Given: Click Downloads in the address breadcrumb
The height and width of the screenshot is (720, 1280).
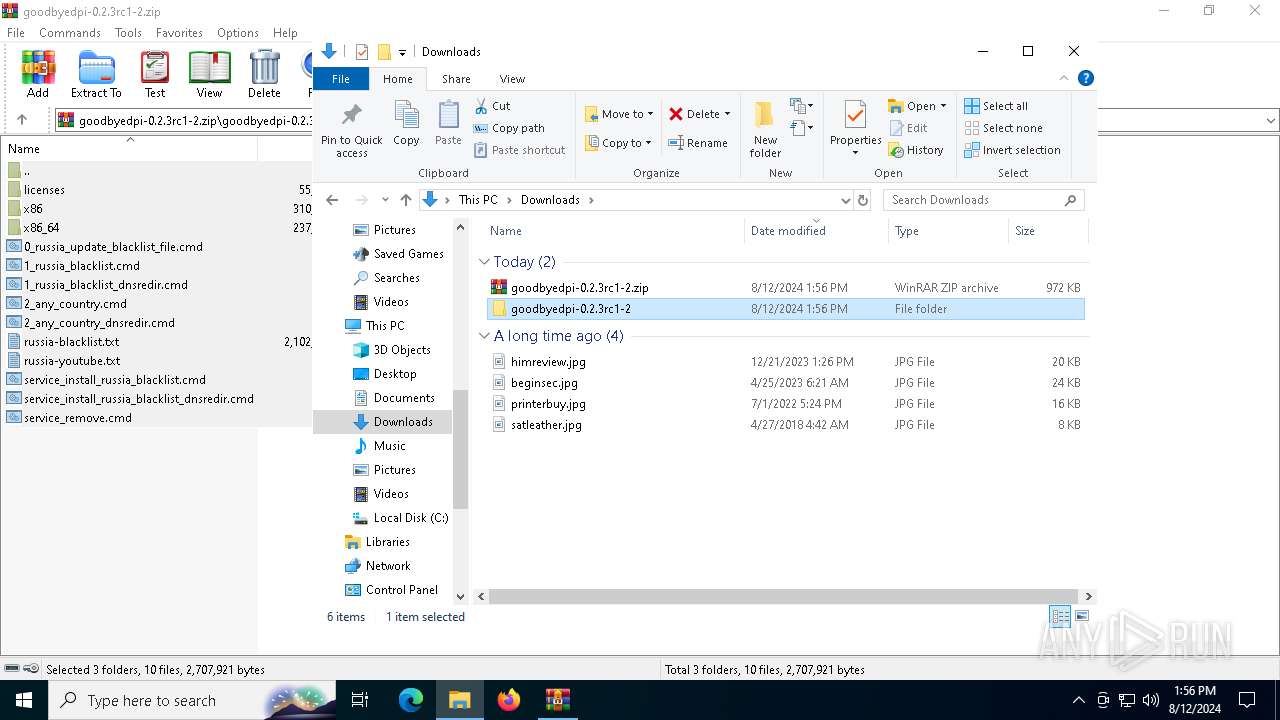Looking at the screenshot, I should coord(550,200).
